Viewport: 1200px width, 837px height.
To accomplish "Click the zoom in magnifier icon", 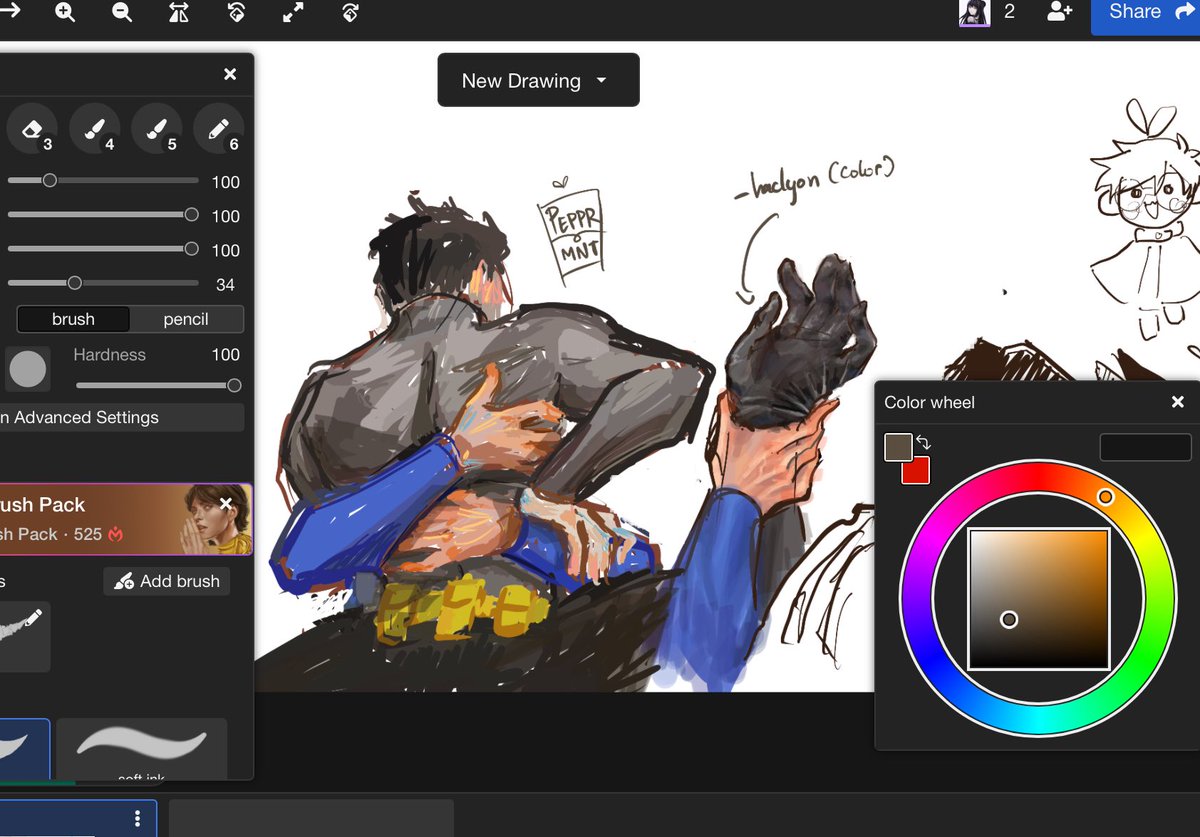I will (x=65, y=13).
